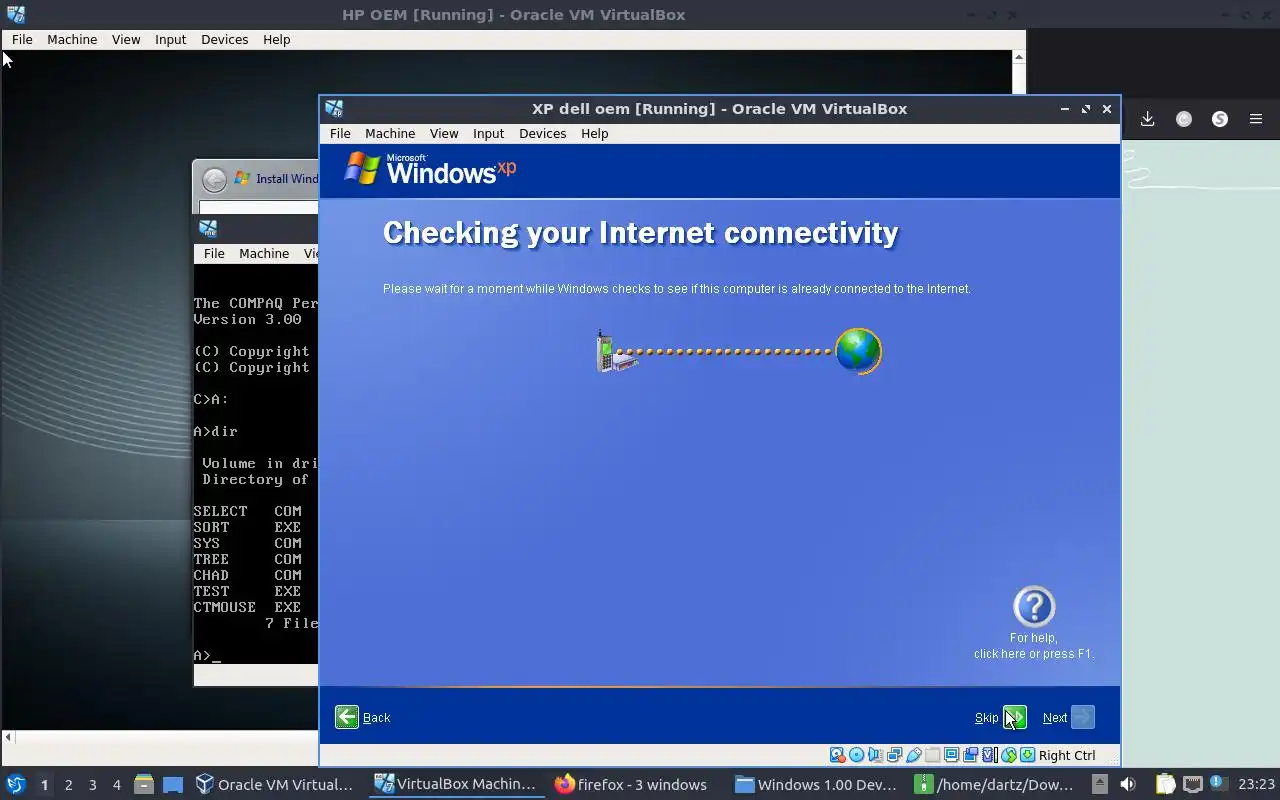Open View menu in XP dell oem window
The height and width of the screenshot is (800, 1280).
point(444,133)
